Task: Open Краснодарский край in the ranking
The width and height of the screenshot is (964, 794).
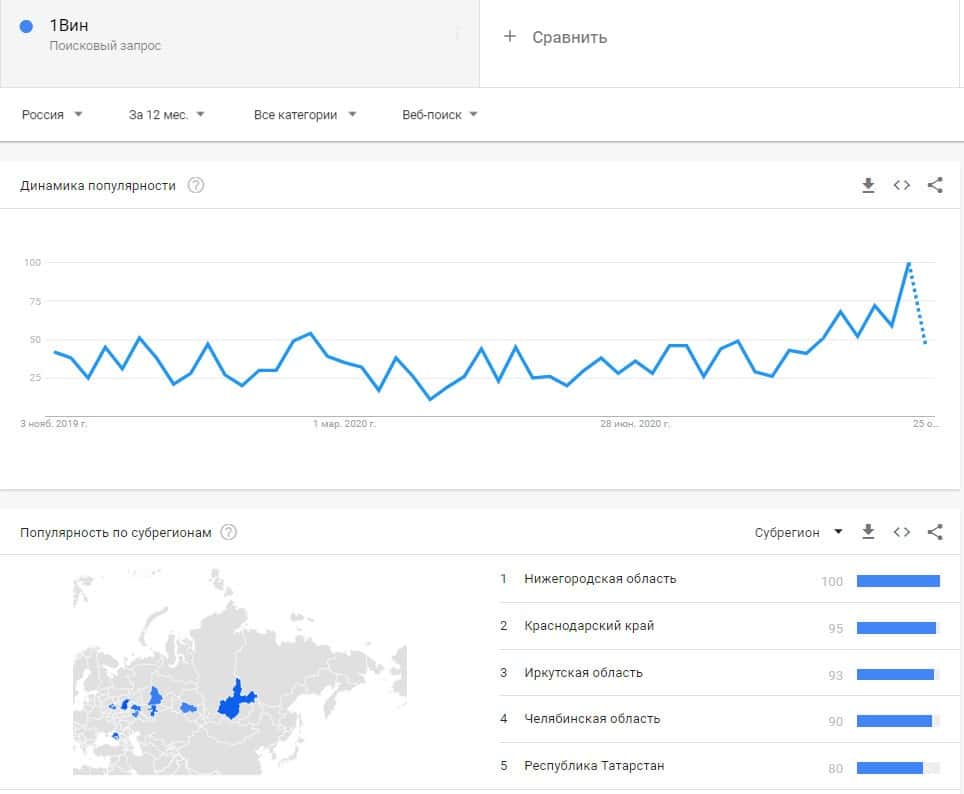Action: [x=589, y=626]
